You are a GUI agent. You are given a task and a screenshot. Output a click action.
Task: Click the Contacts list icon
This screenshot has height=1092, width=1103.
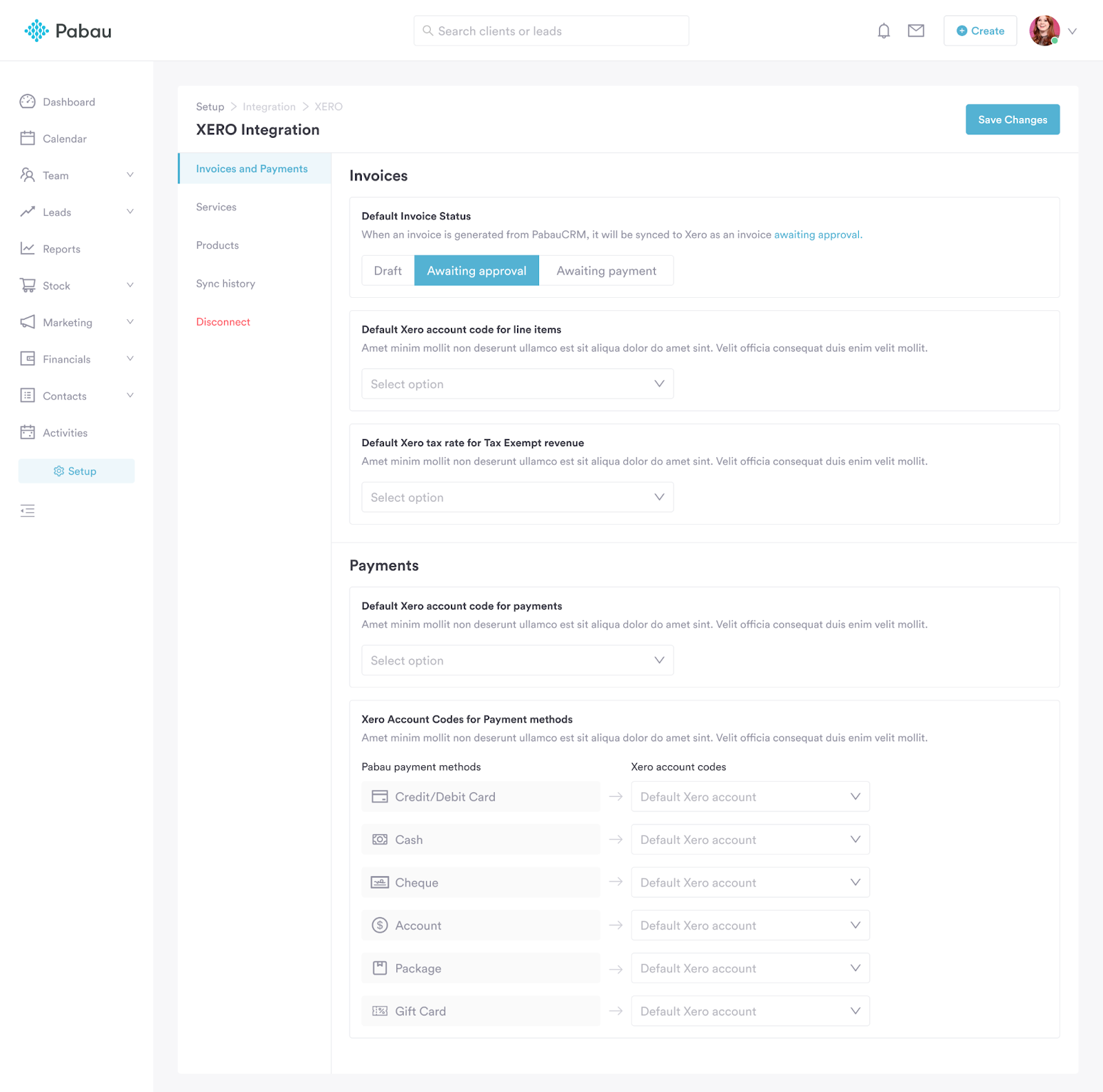coord(28,395)
